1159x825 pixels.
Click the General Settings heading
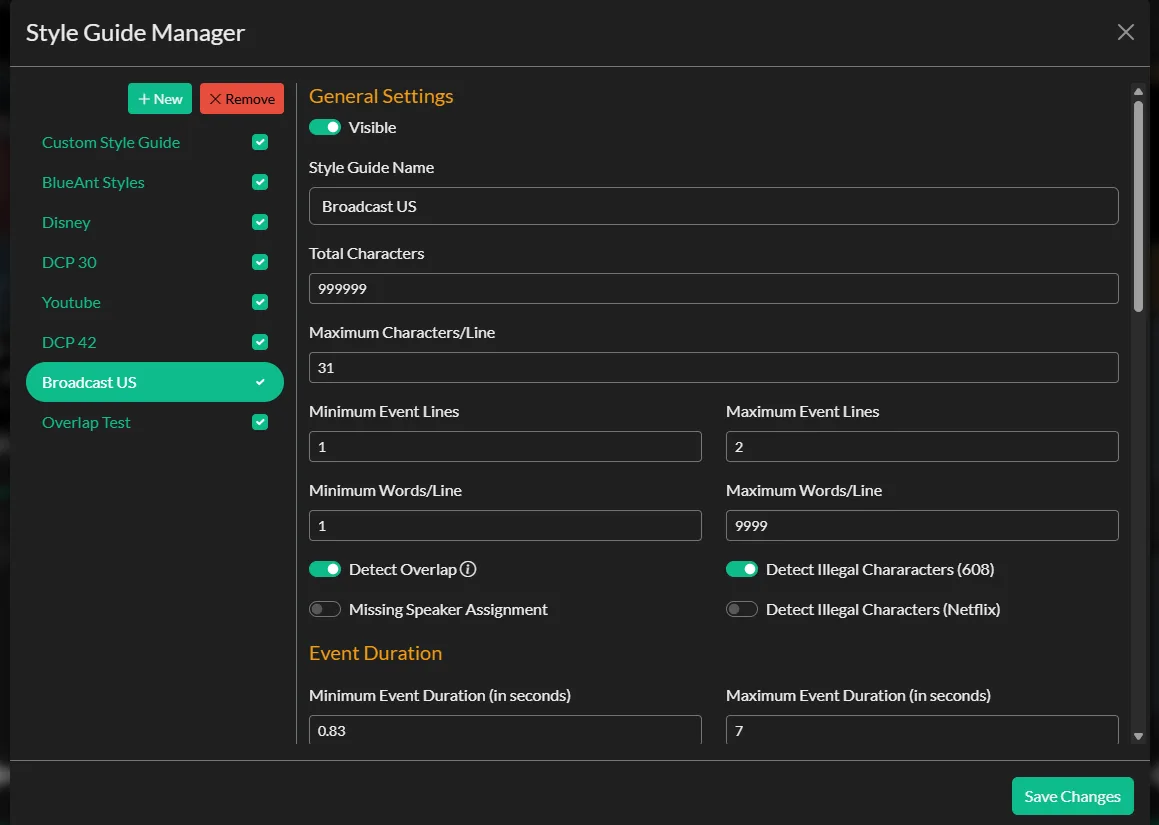pyautogui.click(x=381, y=96)
